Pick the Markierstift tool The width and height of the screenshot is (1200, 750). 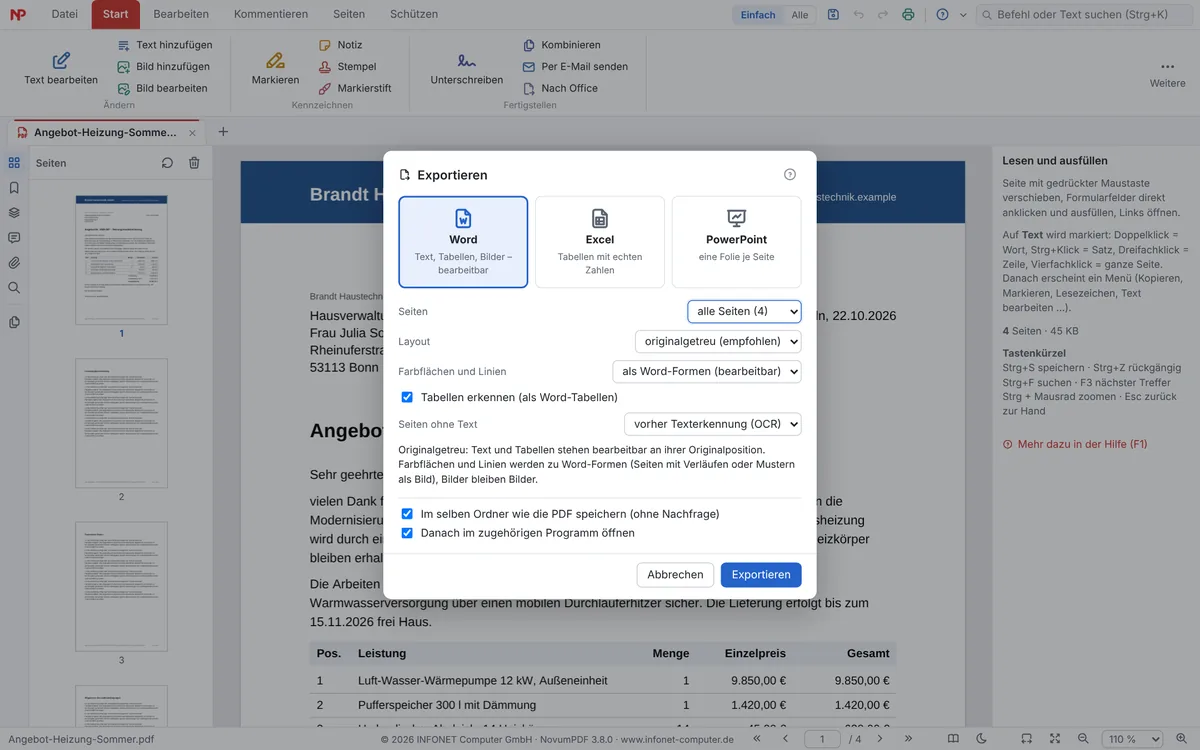[x=355, y=88]
